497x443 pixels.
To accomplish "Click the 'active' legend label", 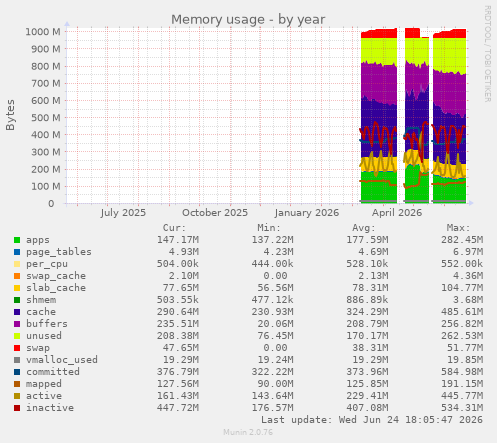I will pyautogui.click(x=44, y=396).
